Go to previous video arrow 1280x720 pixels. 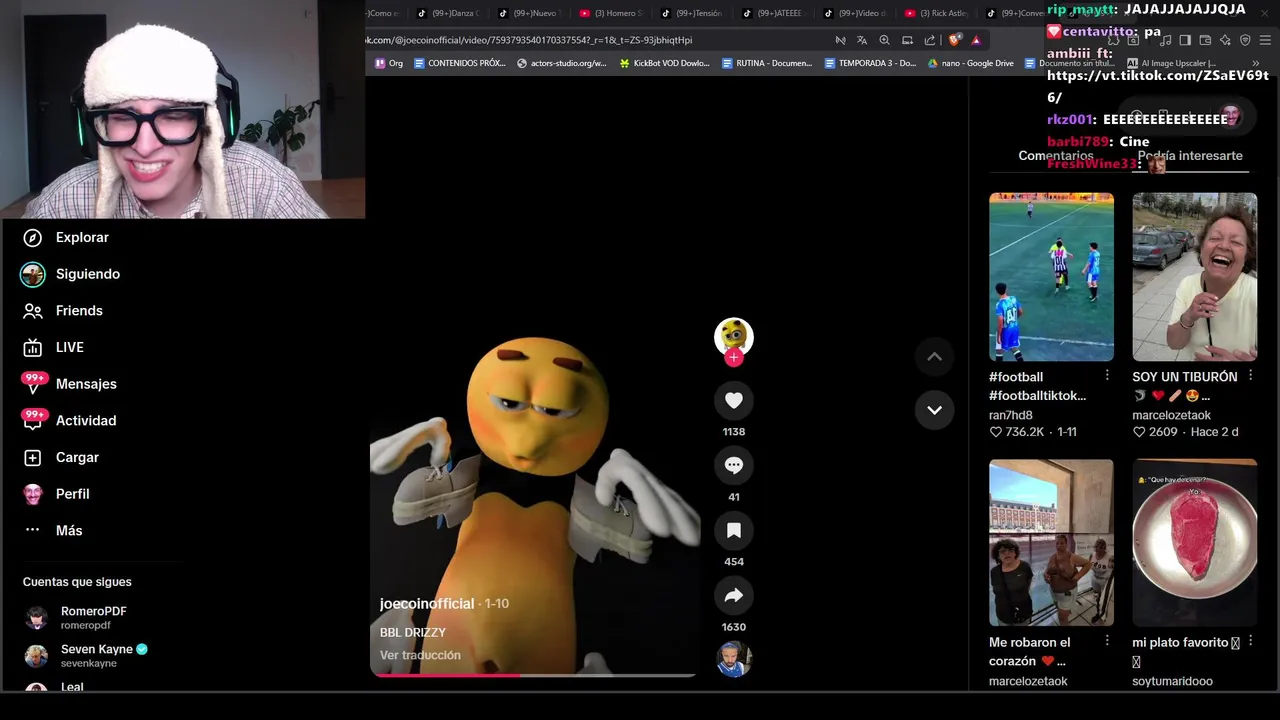pos(934,357)
